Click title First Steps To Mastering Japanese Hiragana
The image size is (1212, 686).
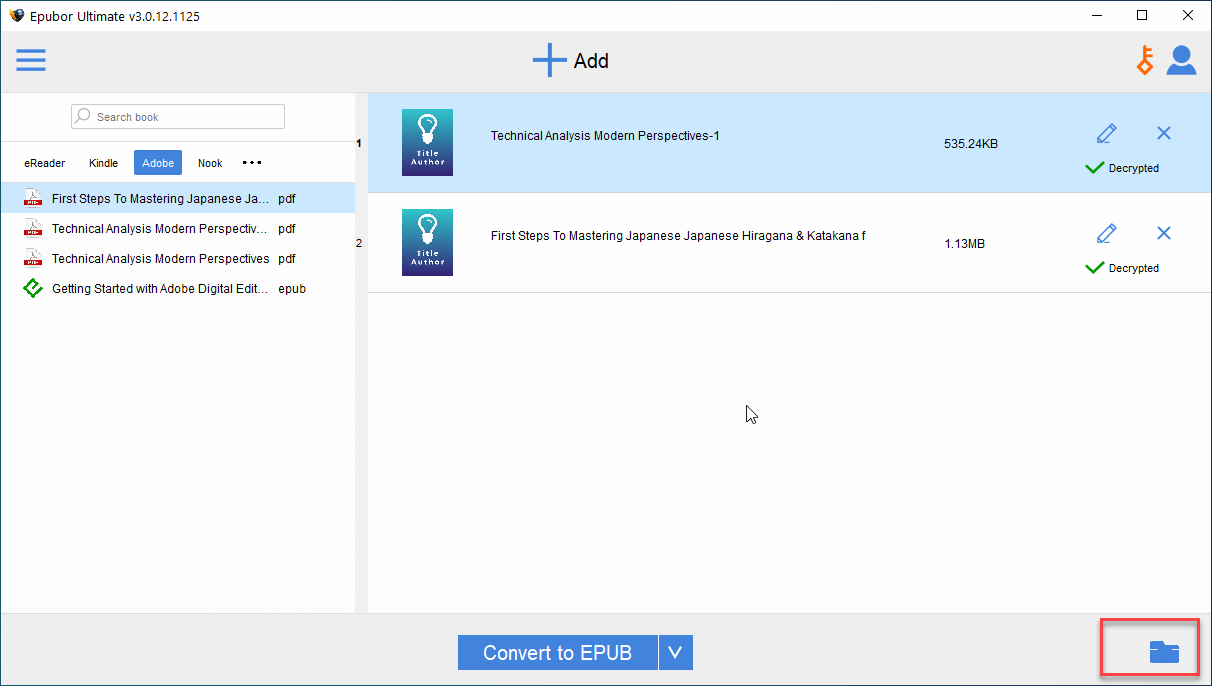click(x=678, y=236)
